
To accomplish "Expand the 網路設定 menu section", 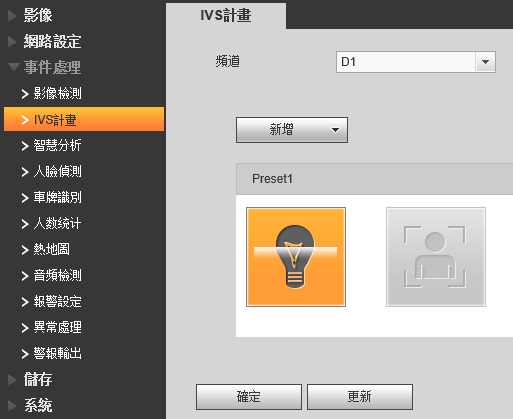I will click(x=44, y=41).
